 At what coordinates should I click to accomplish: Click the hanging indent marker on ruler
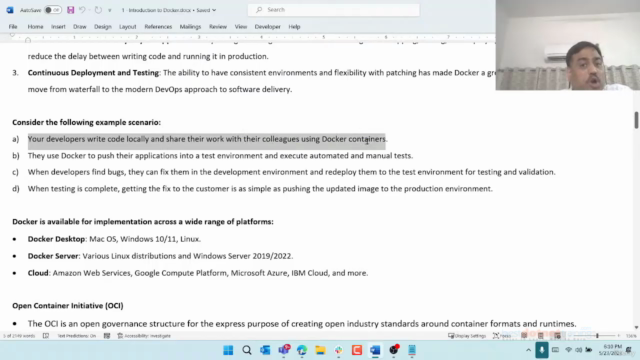pos(28,40)
